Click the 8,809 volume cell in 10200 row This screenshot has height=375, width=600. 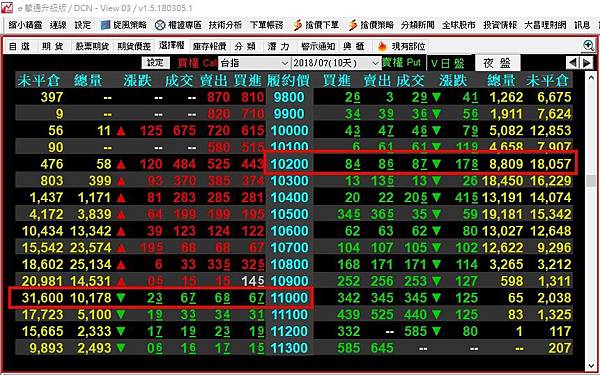(506, 164)
